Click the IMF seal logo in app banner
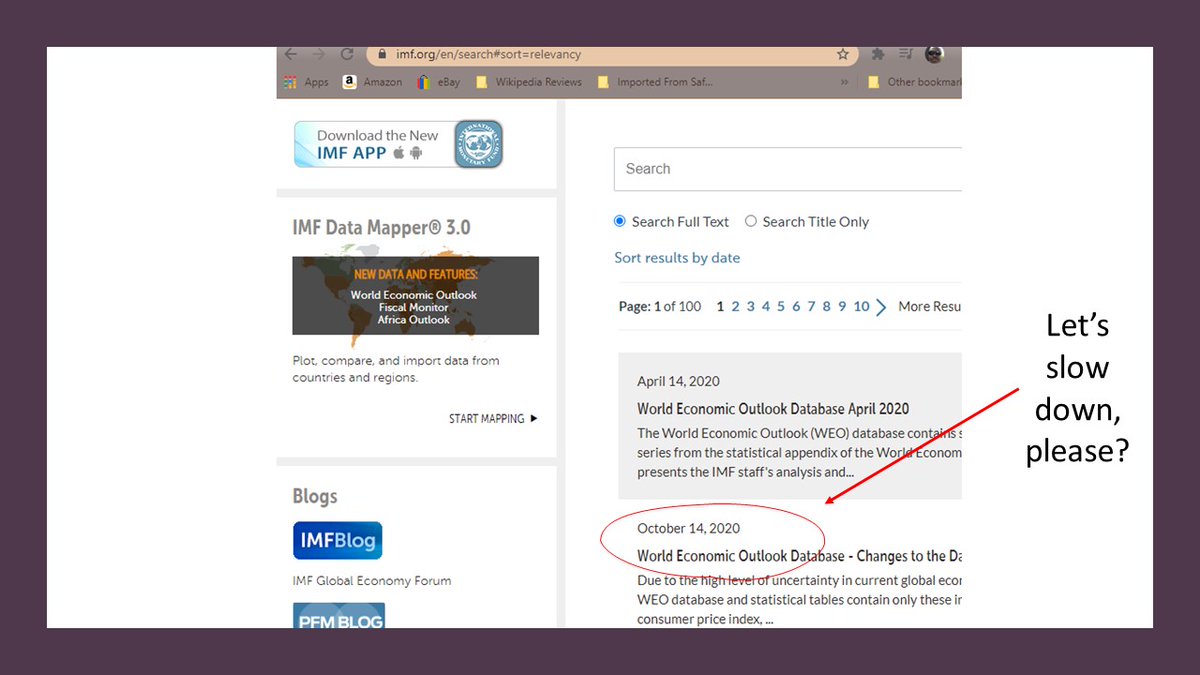 pos(478,144)
